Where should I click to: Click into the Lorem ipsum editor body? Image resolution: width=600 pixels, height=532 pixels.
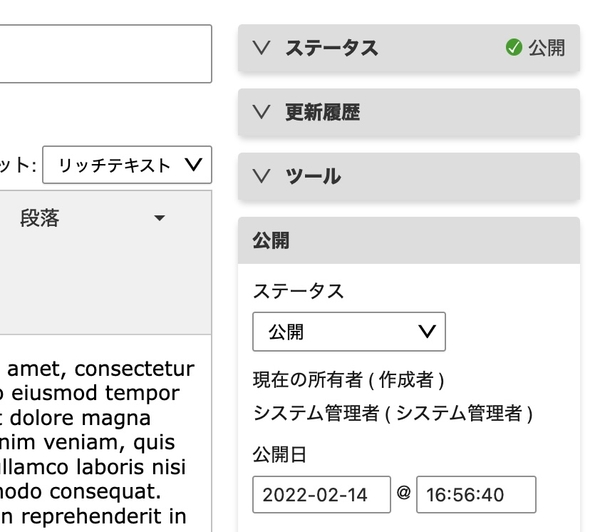click(106, 433)
